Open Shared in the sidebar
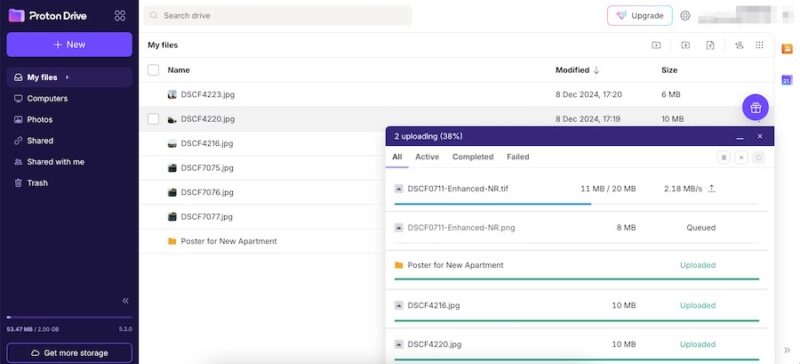Image resolution: width=800 pixels, height=364 pixels. 69,140
